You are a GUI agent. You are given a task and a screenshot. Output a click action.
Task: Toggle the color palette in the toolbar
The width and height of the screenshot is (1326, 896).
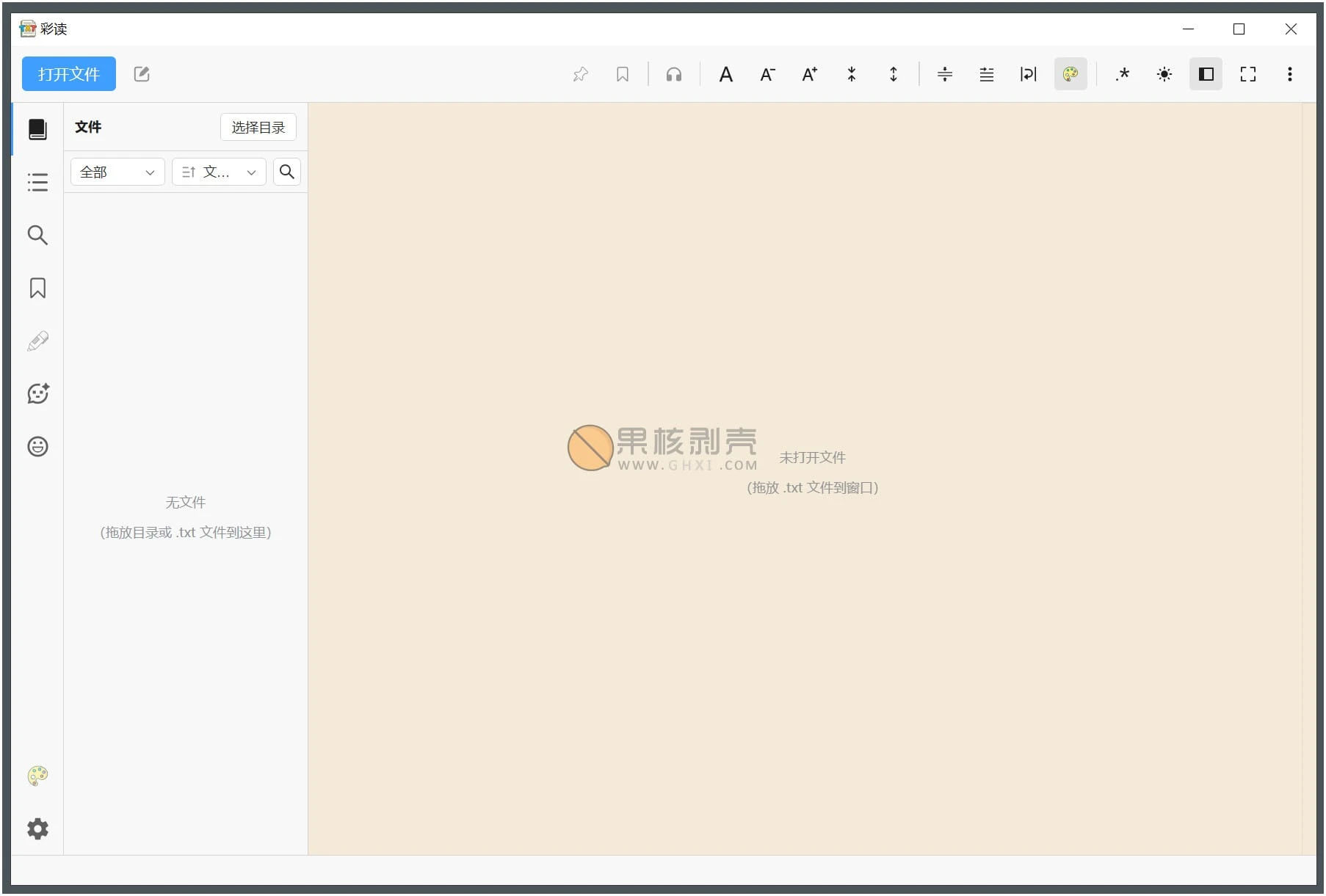pos(1070,74)
